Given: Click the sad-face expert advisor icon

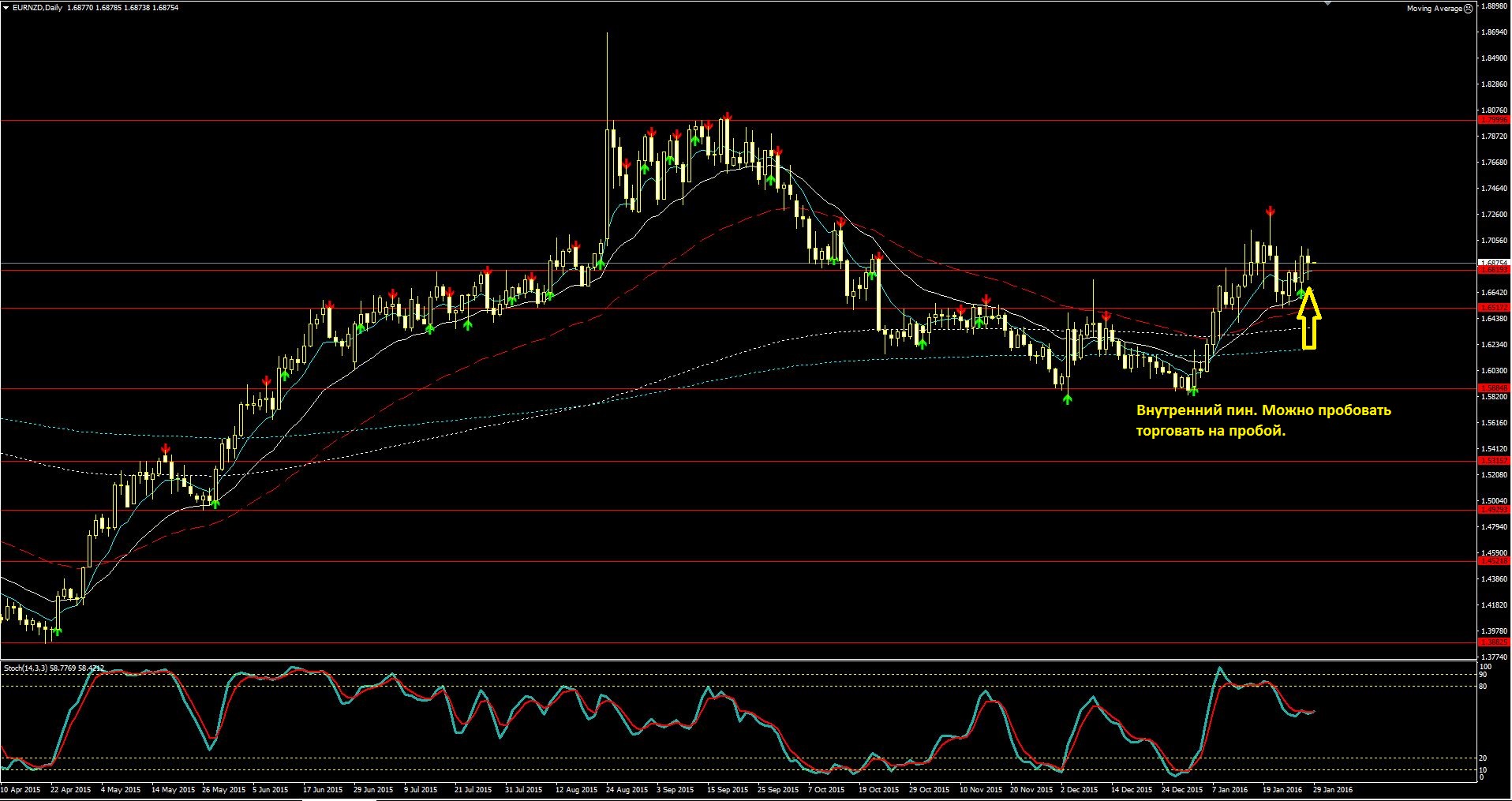Looking at the screenshot, I should [1469, 9].
